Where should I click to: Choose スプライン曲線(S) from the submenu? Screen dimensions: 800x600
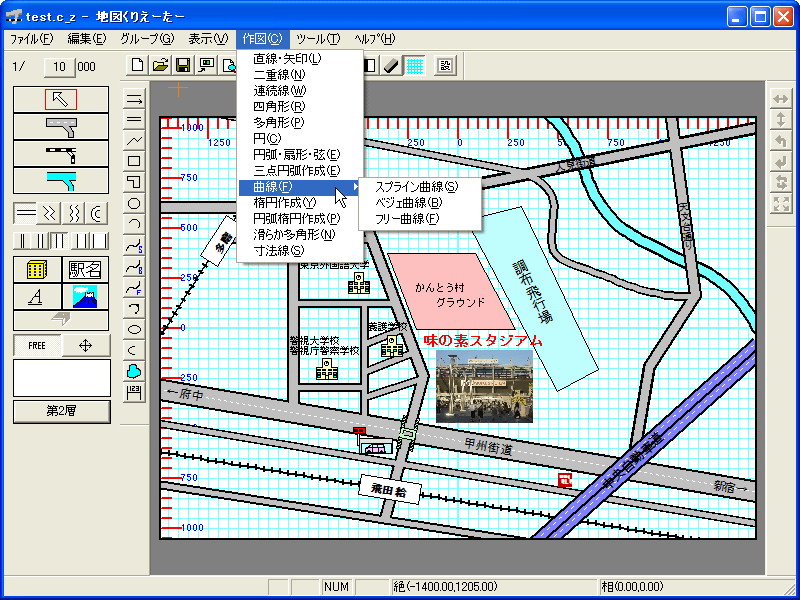click(x=415, y=187)
